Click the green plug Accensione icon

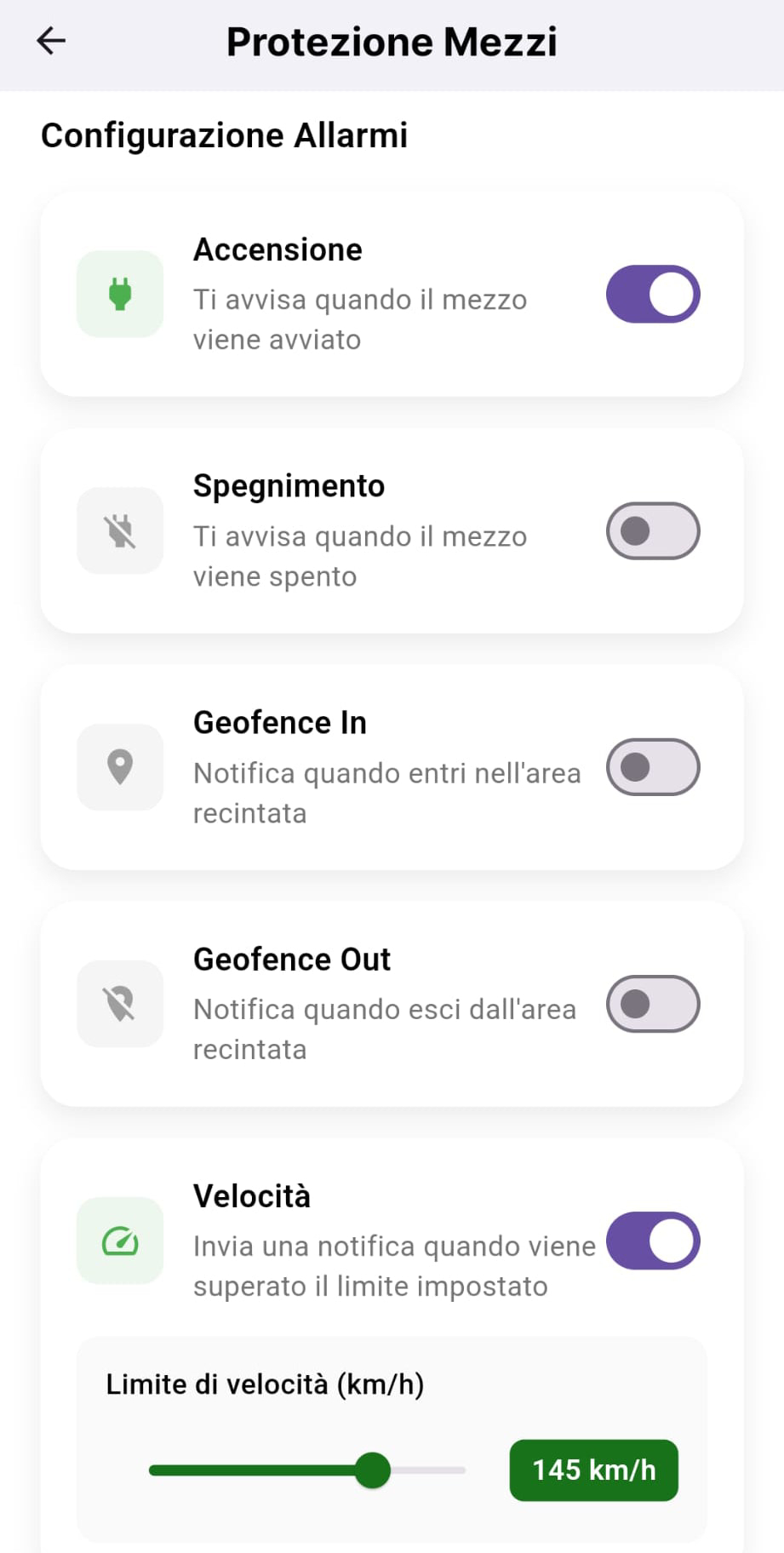(x=120, y=295)
